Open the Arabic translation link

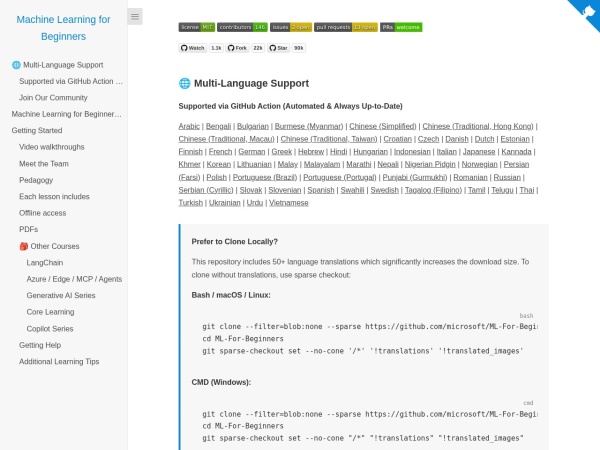pos(189,126)
